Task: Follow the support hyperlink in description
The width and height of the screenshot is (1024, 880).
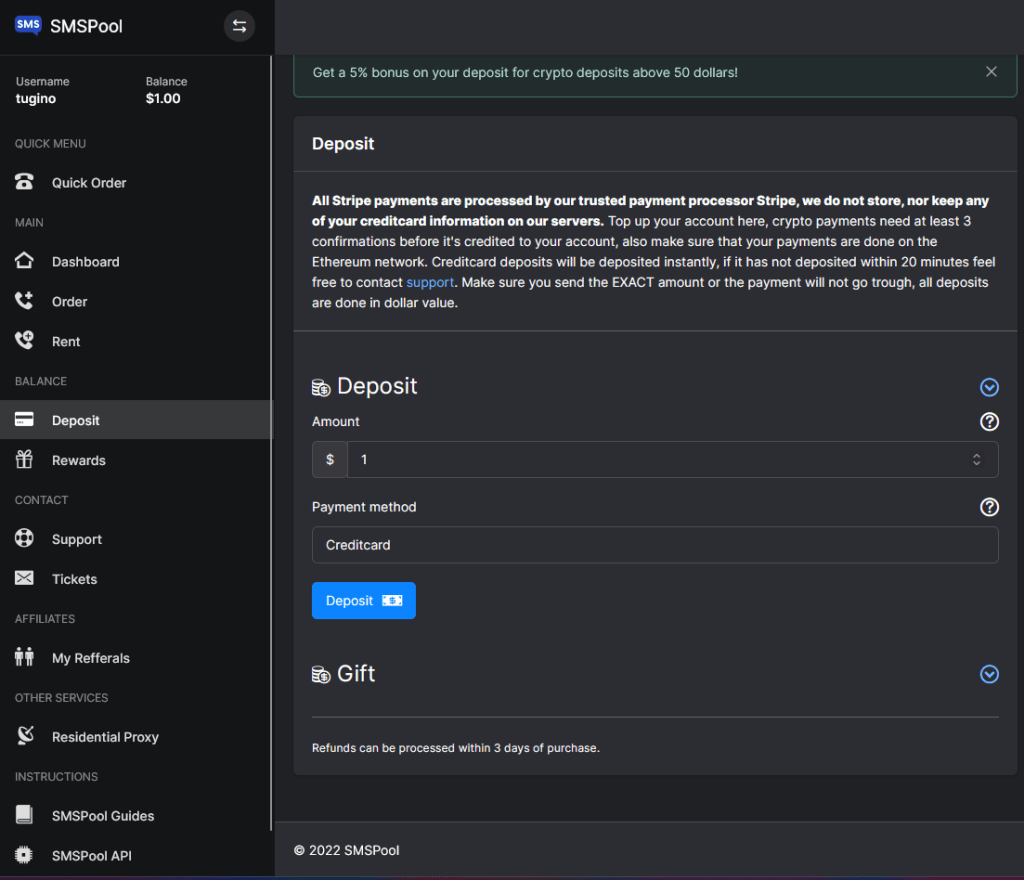Action: 429,283
